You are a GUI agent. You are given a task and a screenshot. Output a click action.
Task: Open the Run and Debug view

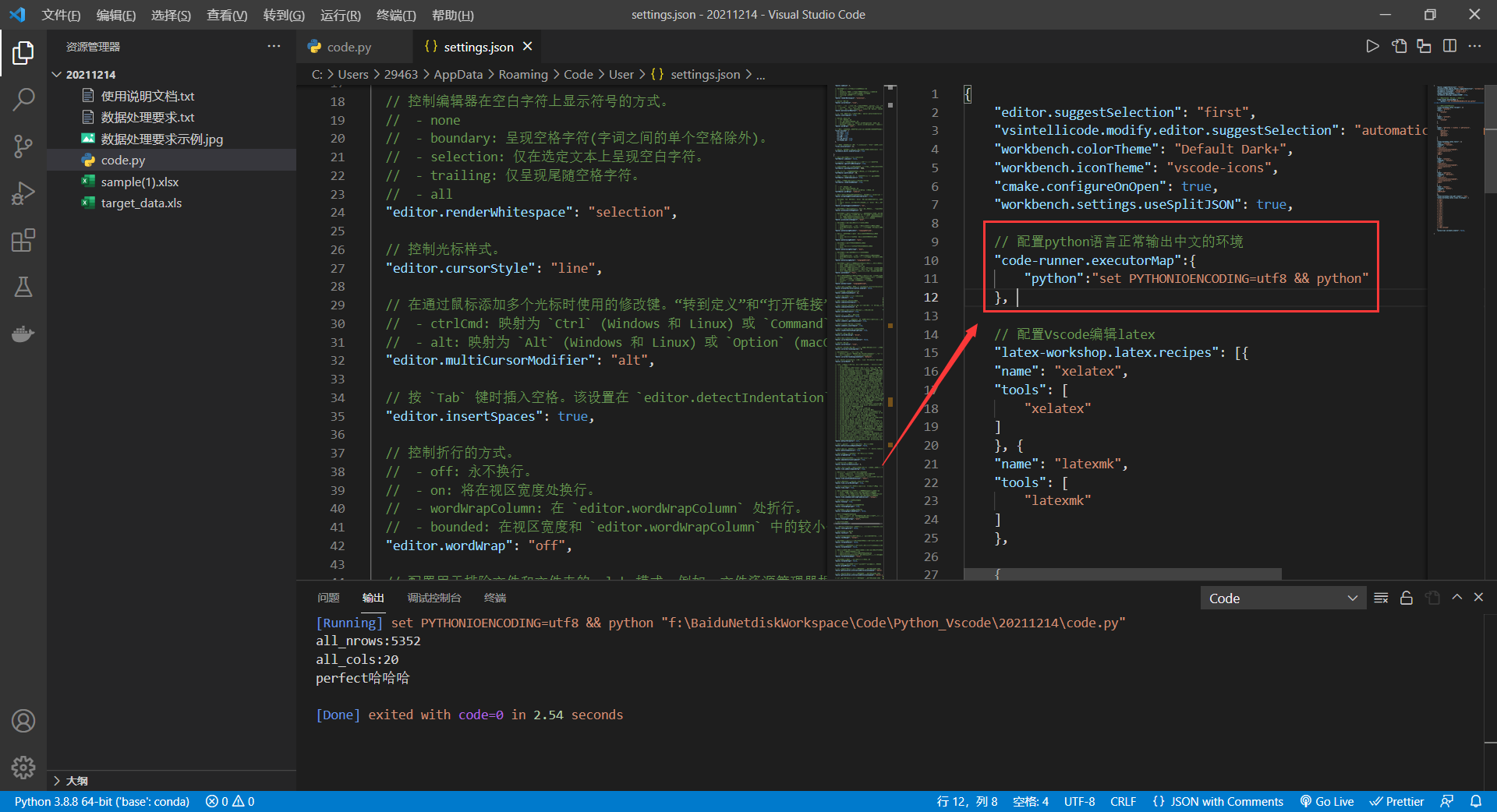coord(23,193)
